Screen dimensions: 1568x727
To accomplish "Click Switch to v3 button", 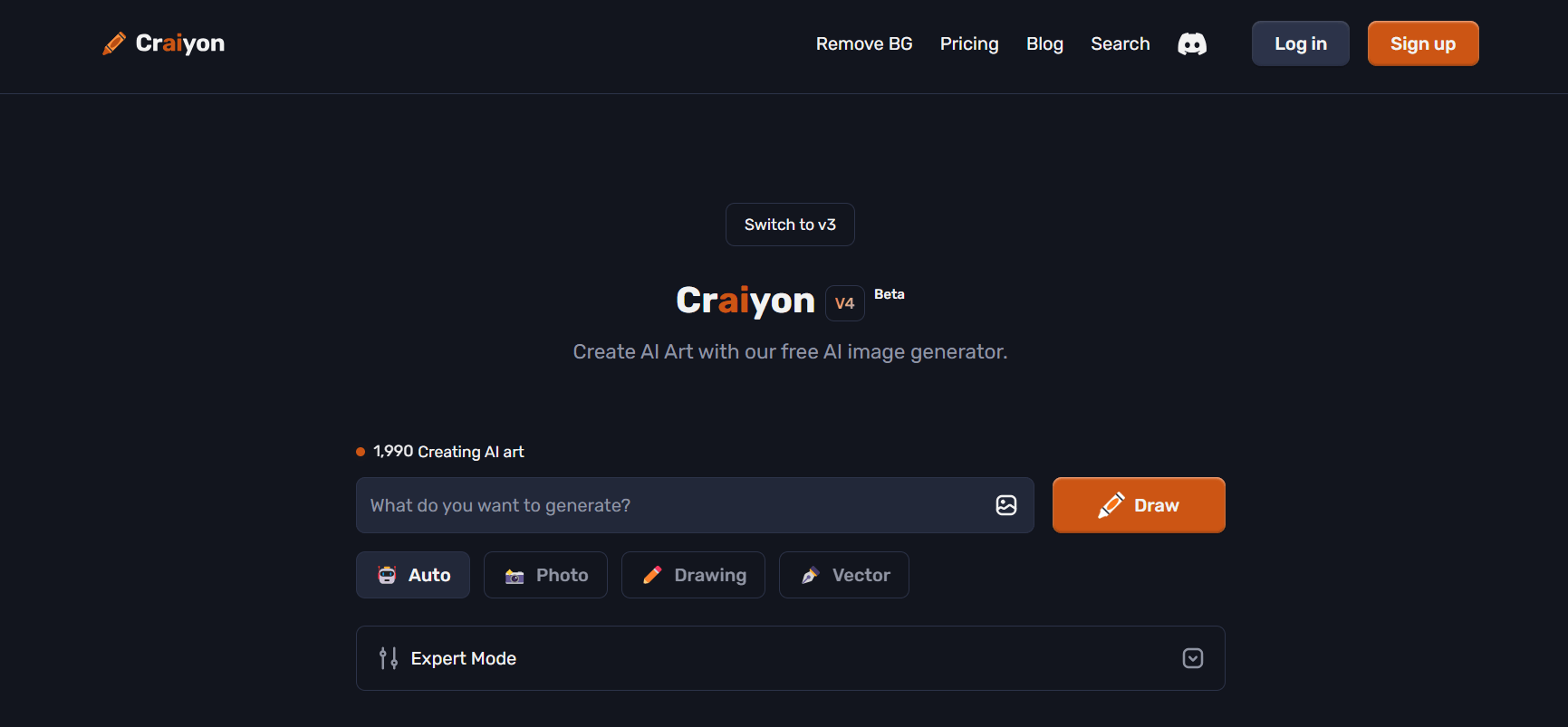I will point(790,225).
